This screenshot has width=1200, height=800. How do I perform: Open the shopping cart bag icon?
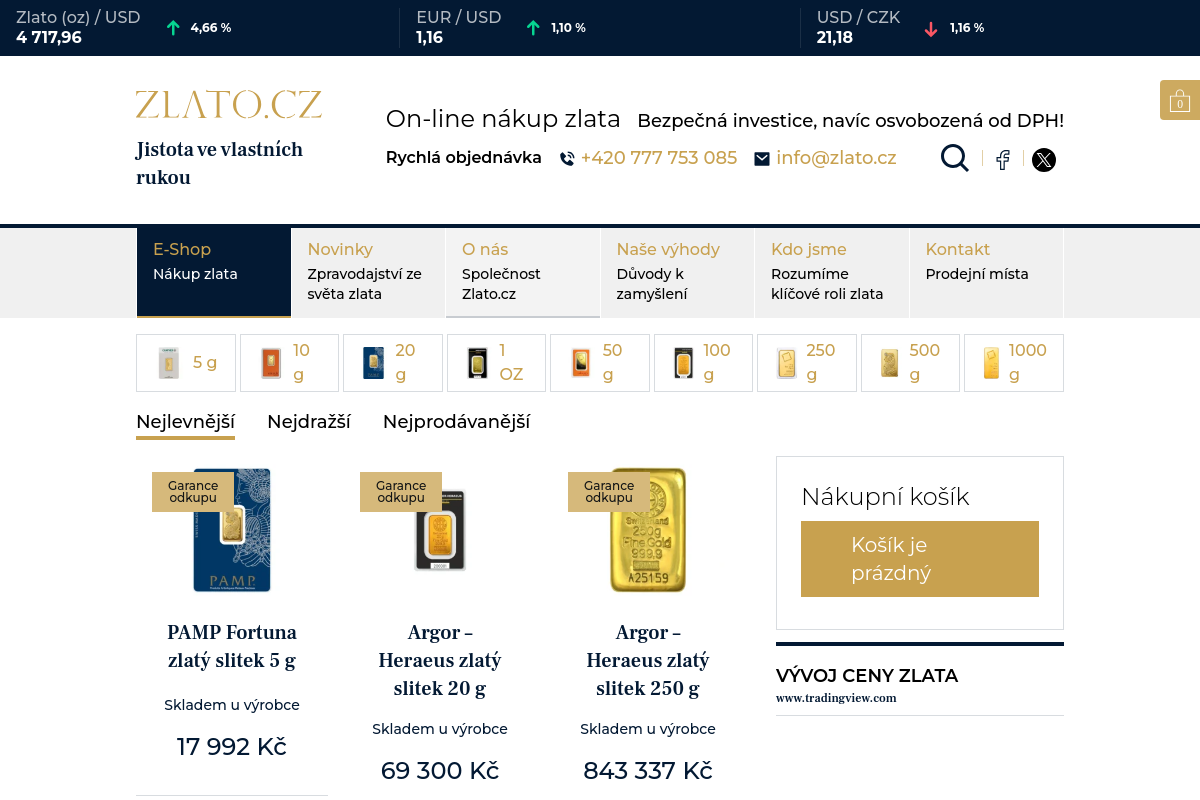click(x=1179, y=101)
